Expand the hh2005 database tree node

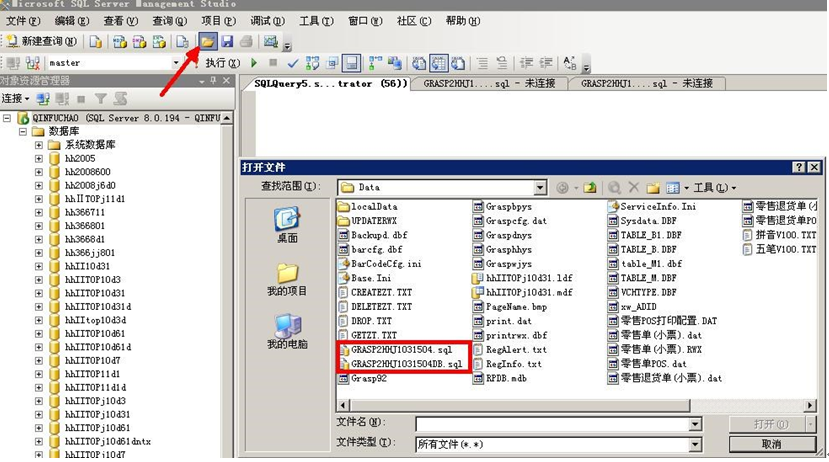point(39,158)
